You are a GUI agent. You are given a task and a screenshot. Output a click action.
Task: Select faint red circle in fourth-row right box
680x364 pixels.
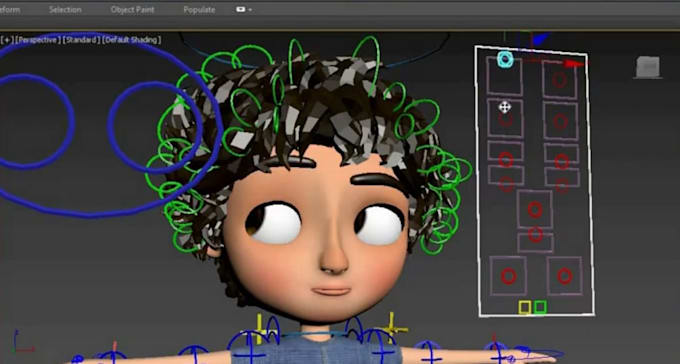click(562, 186)
